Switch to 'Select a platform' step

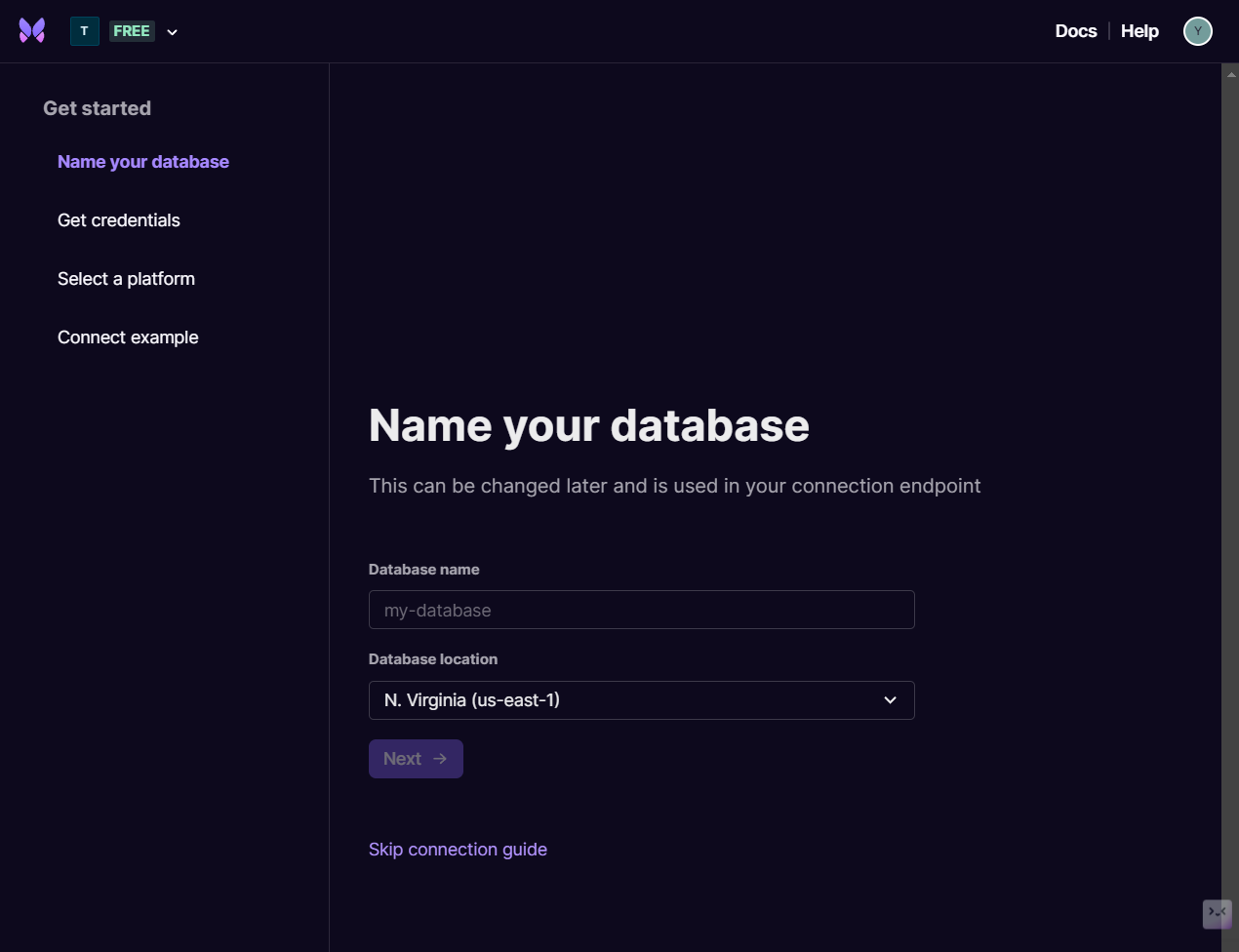coord(126,279)
